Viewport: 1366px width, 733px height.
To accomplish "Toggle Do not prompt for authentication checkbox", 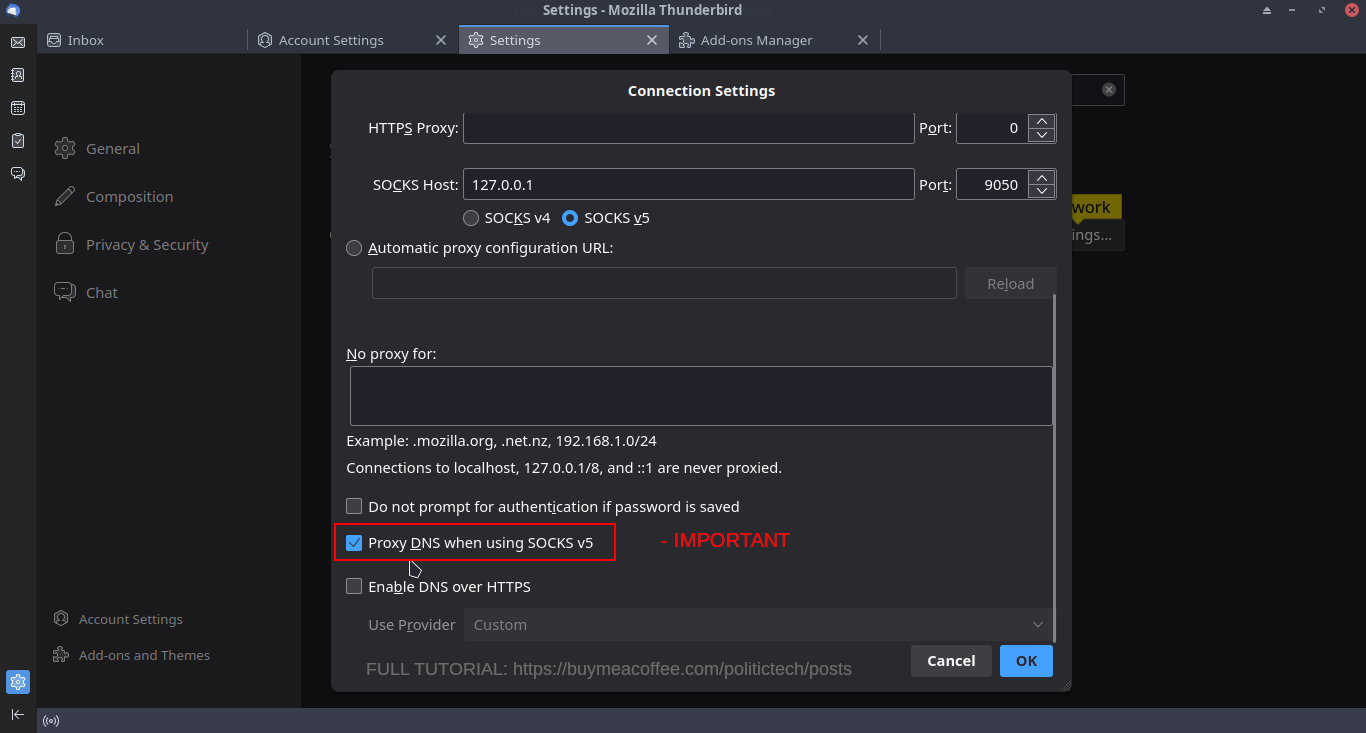I will pyautogui.click(x=354, y=506).
